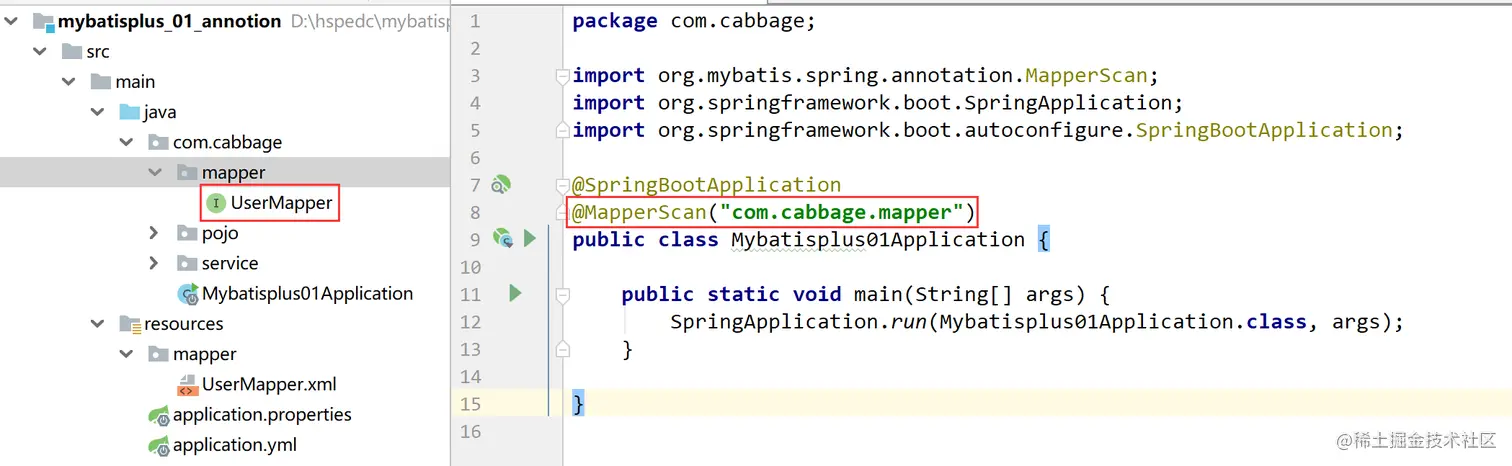Click the UserMapper interface icon
The height and width of the screenshot is (466, 1512).
pyautogui.click(x=215, y=203)
